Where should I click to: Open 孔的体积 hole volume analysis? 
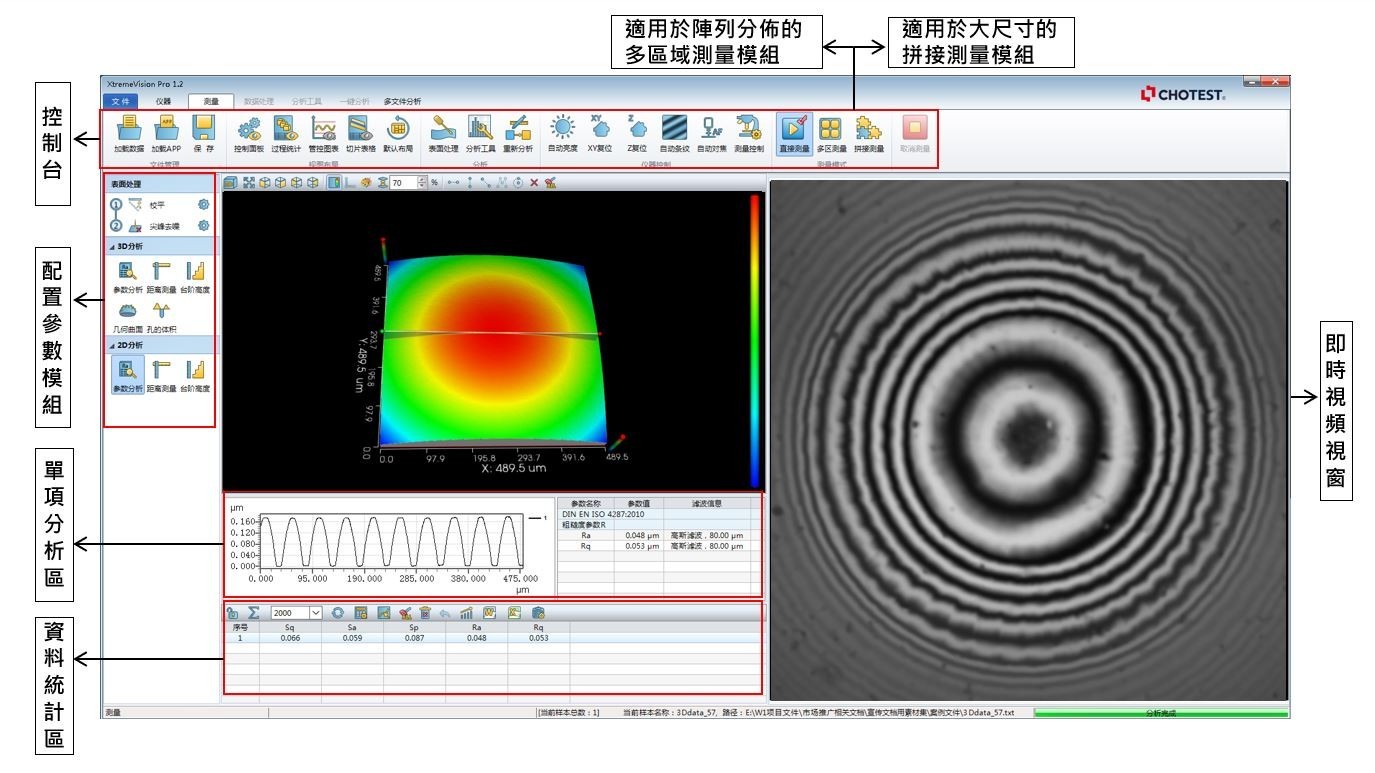[x=161, y=316]
